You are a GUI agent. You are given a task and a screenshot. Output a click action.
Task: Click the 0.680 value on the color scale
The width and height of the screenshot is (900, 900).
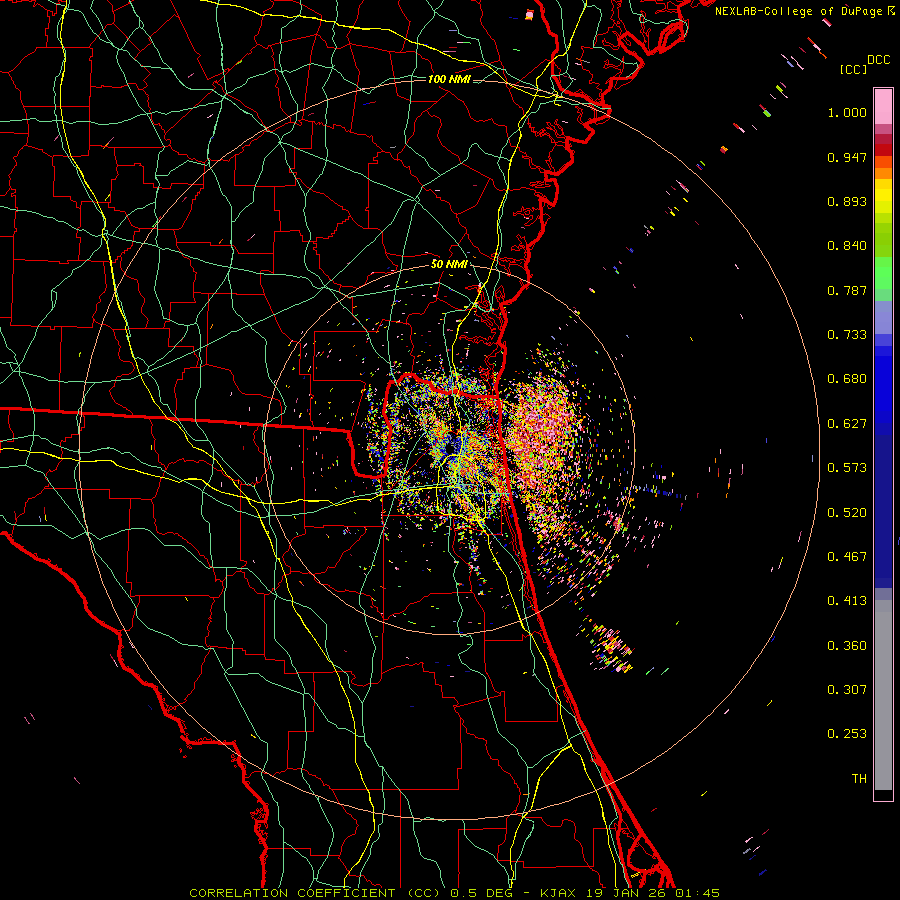[x=847, y=379]
